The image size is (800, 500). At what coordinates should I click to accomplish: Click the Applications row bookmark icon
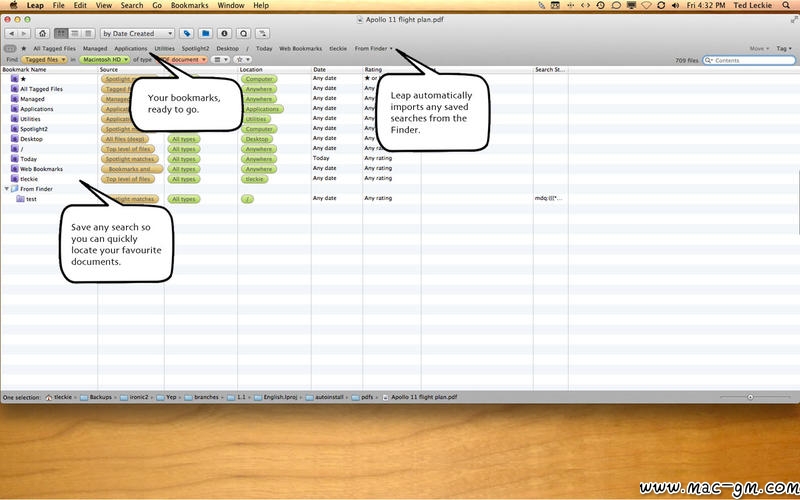point(14,109)
